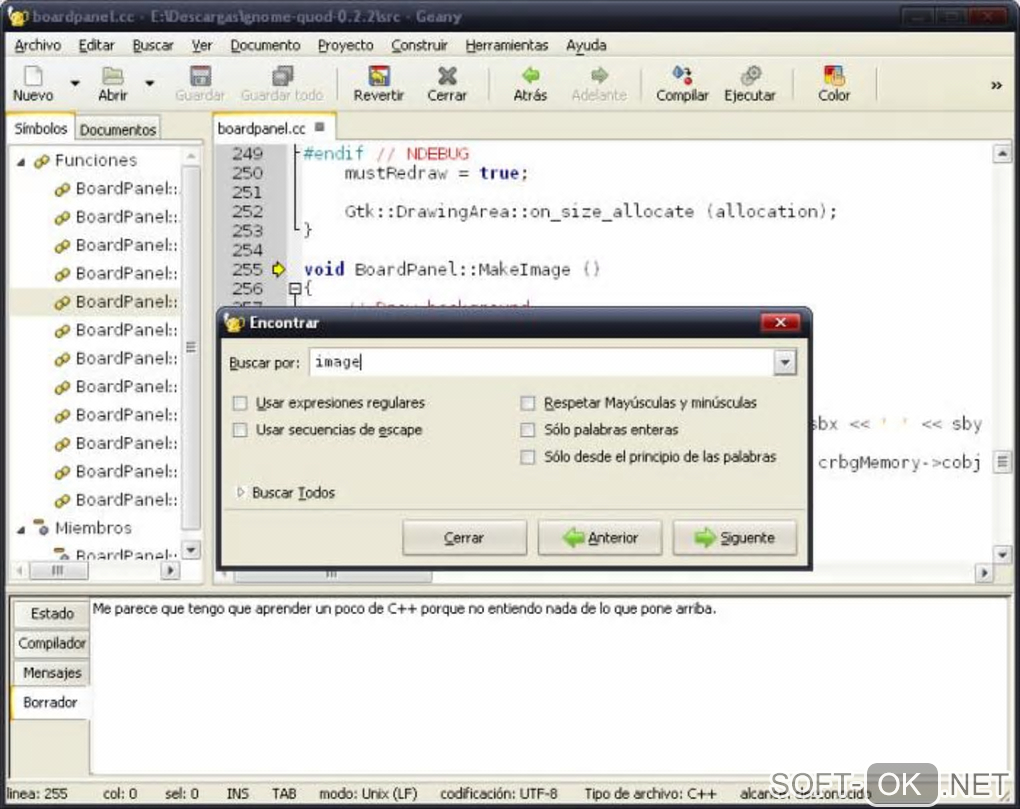Image resolution: width=1020 pixels, height=809 pixels.
Task: Show more toolbar items via the » chevron
Action: (x=996, y=85)
